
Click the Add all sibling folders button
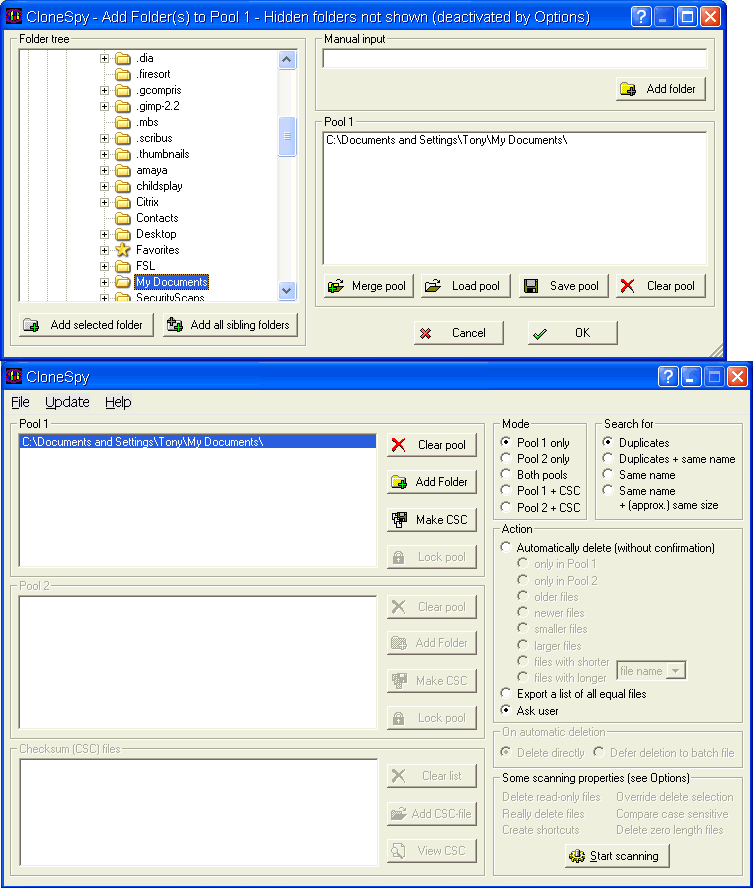(230, 325)
